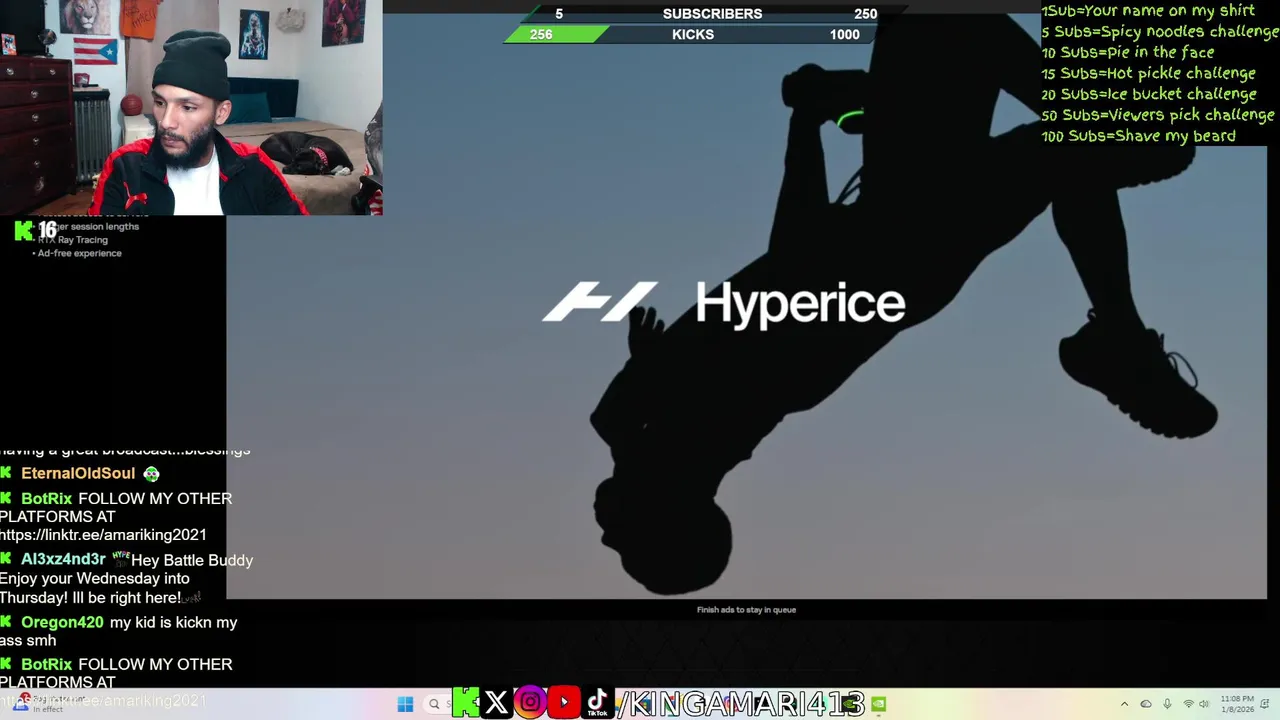Click '15 Subs=Hot pickle challenge' text
This screenshot has width=1280, height=720.
(1149, 73)
